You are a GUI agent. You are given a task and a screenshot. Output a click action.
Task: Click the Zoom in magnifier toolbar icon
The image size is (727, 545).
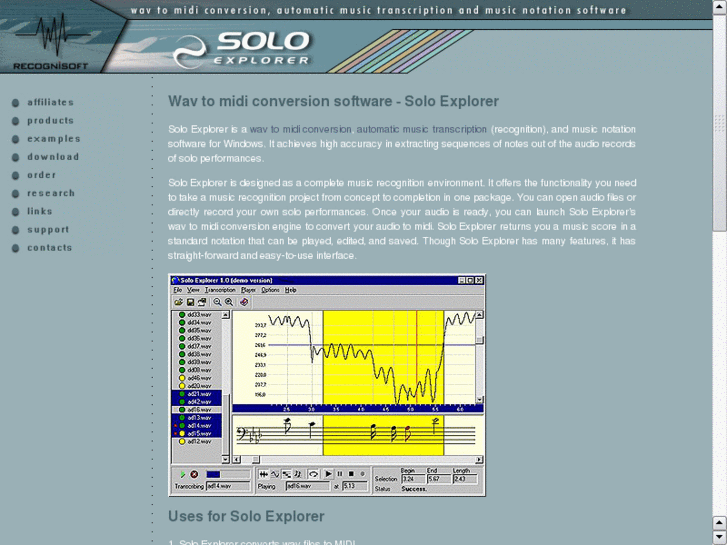[x=229, y=302]
